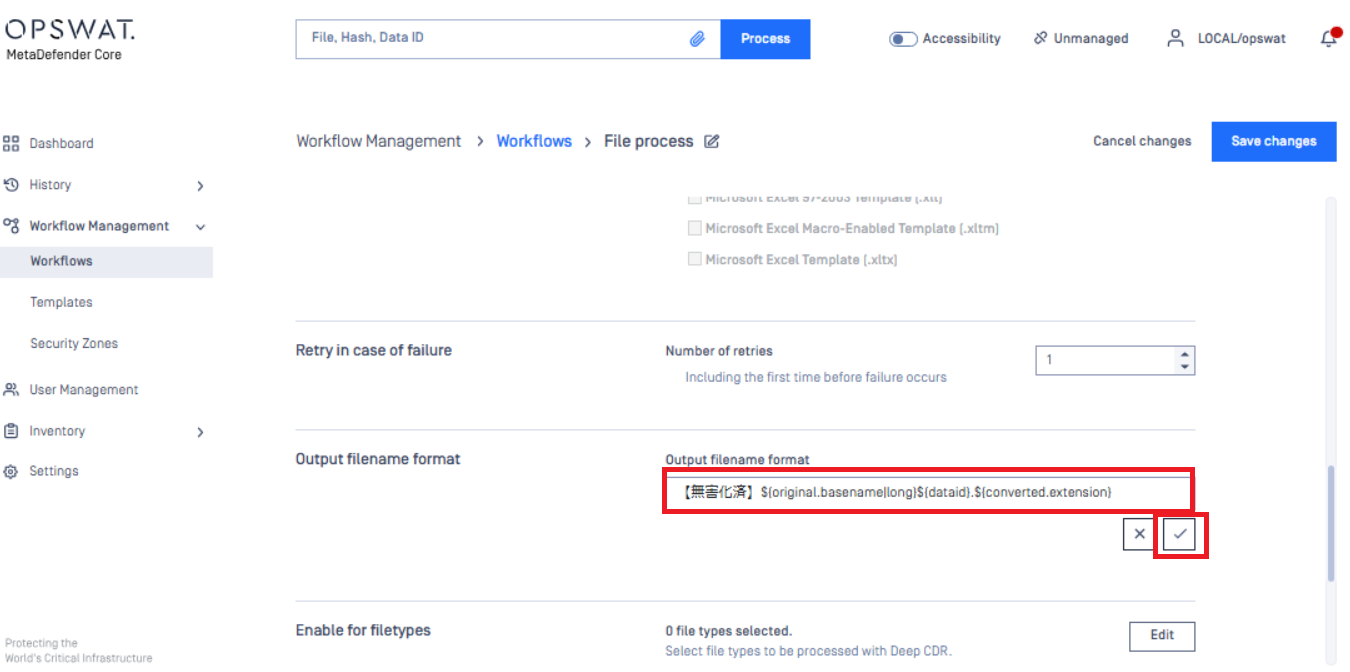Open the LOCAL/opswat user profile icon

(1176, 39)
